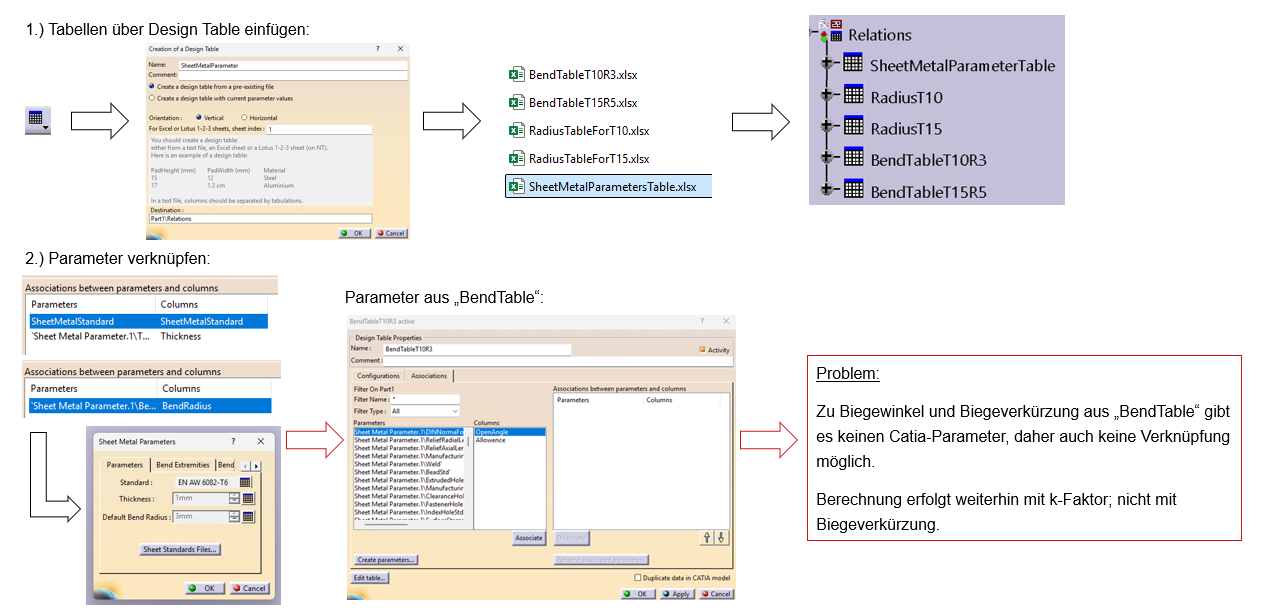
Task: Click the Create parameters... button
Action: tap(386, 560)
